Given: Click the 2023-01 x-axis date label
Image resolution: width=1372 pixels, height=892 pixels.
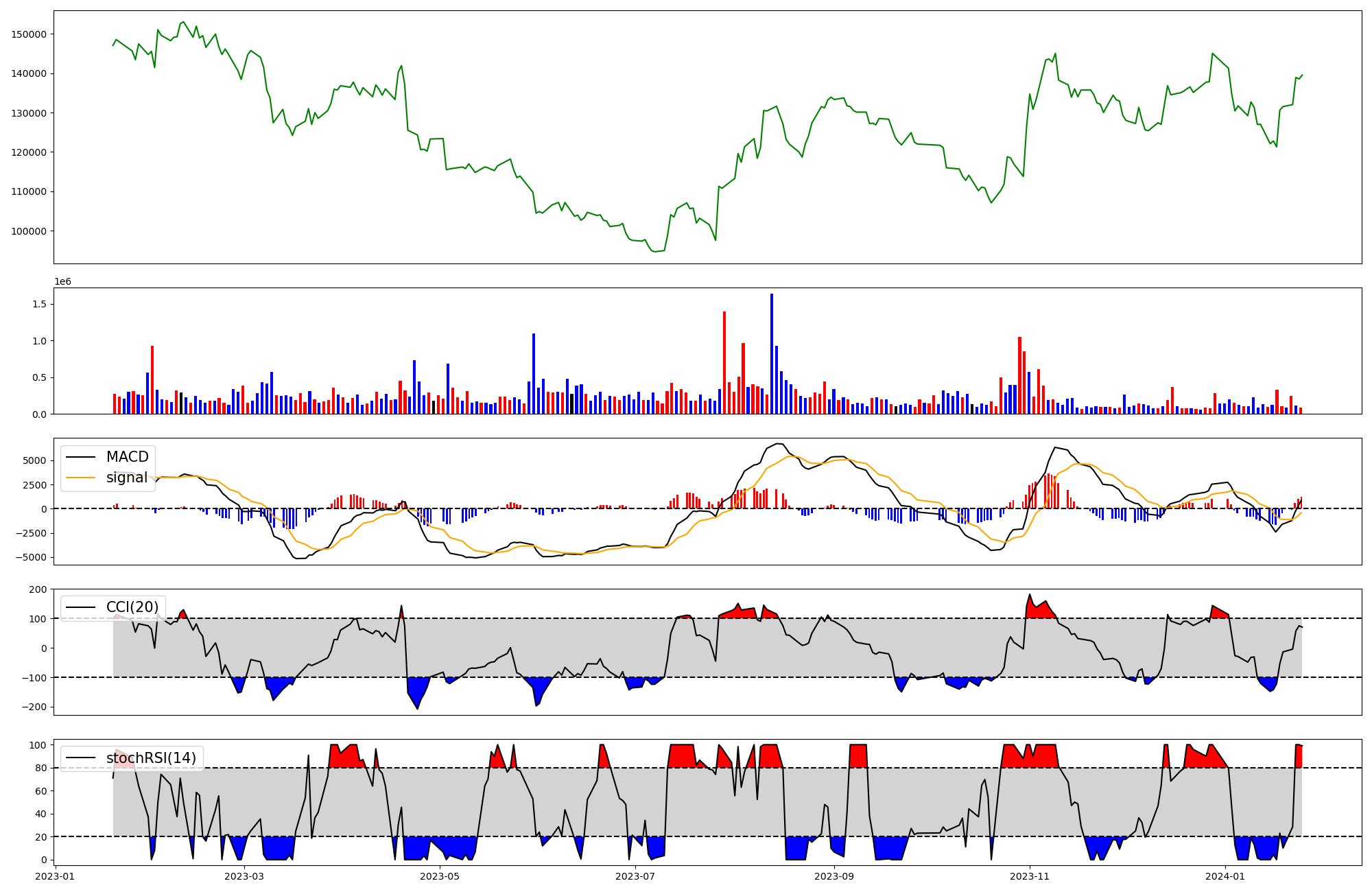Looking at the screenshot, I should tap(55, 876).
